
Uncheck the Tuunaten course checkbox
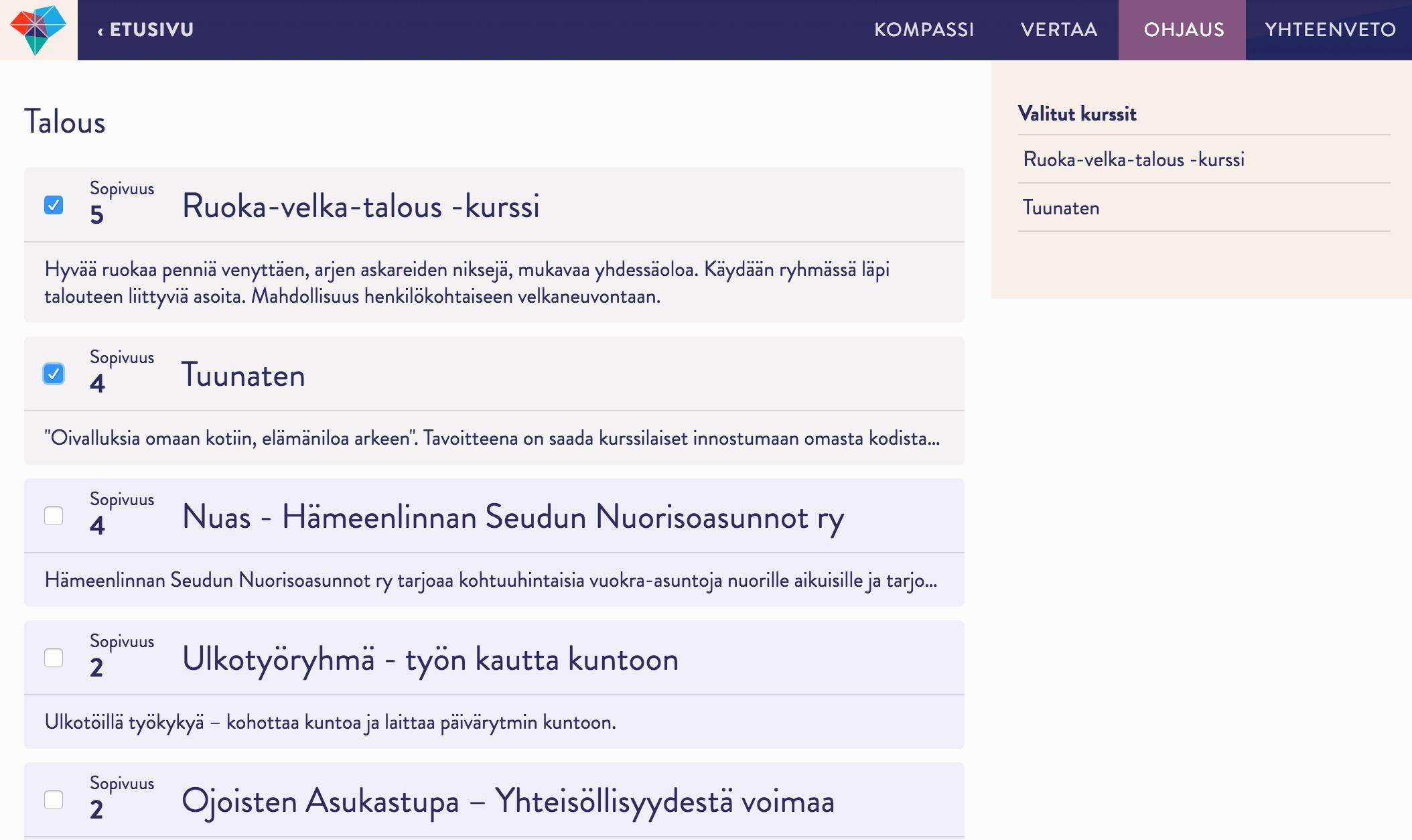click(x=54, y=374)
